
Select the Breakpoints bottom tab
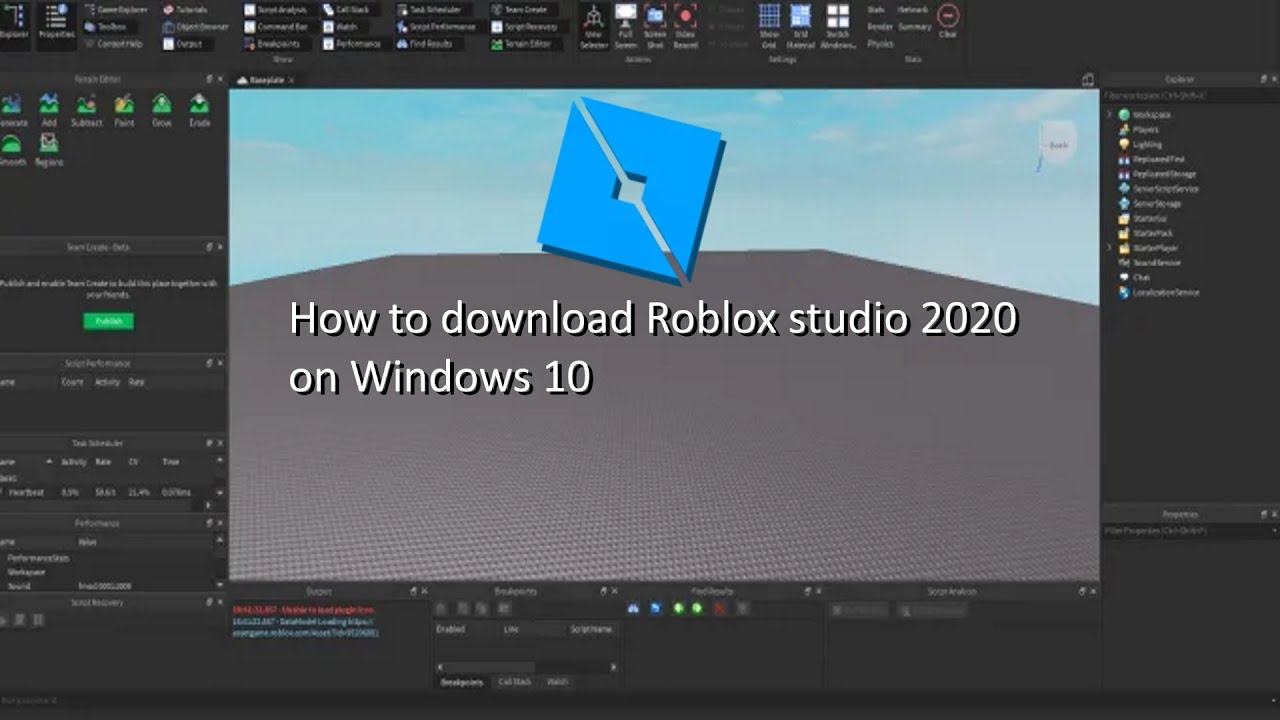tap(462, 682)
